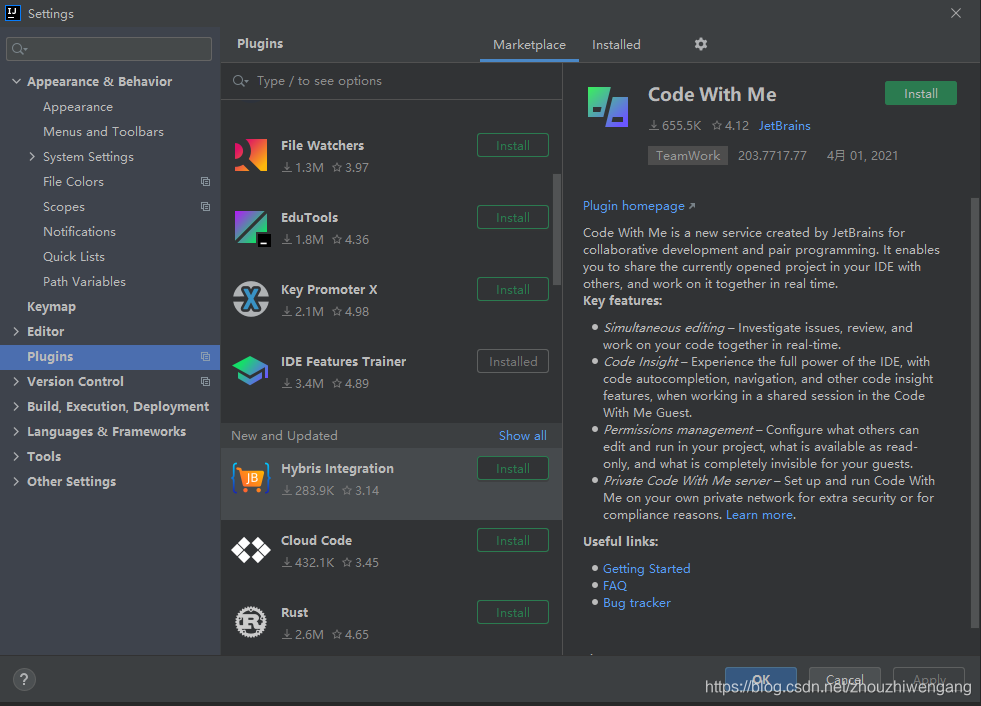This screenshot has height=706, width=981.
Task: Click the Installed button for IDE Features Trainer
Action: pyautogui.click(x=512, y=361)
